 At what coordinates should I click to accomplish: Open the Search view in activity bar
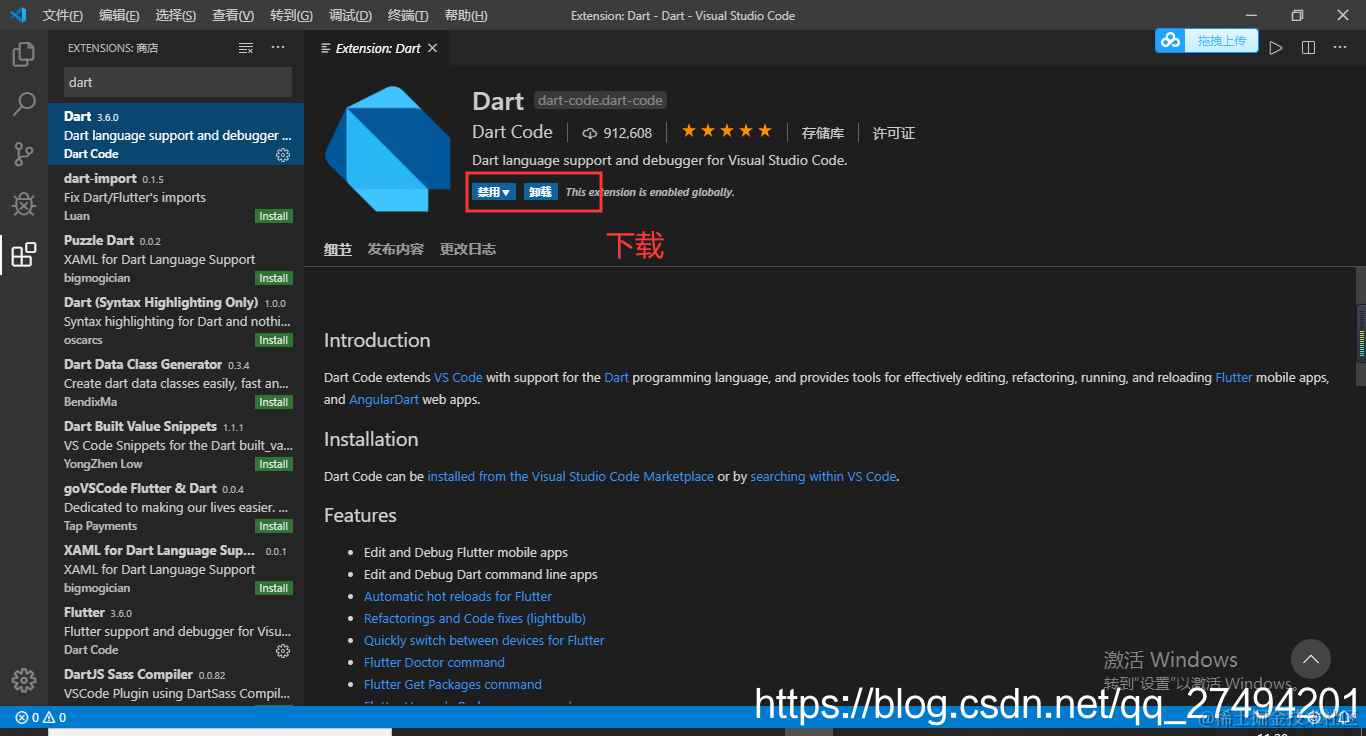click(24, 104)
